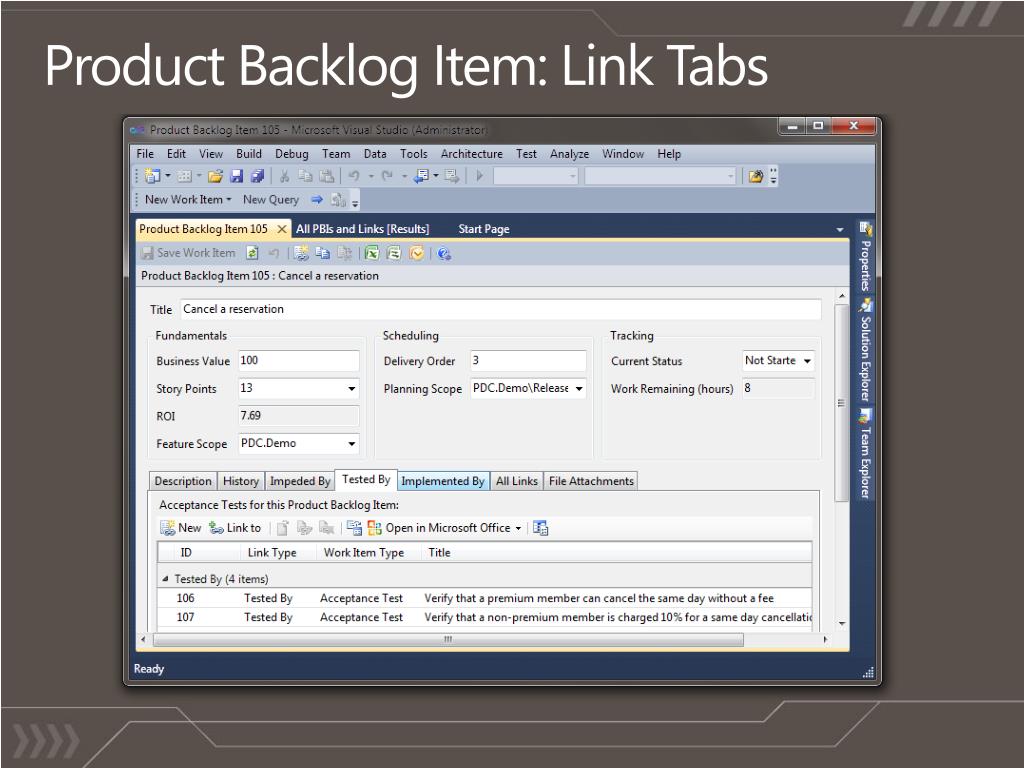Viewport: 1024px width, 768px height.
Task: Click the copy work item icon
Action: [x=323, y=253]
